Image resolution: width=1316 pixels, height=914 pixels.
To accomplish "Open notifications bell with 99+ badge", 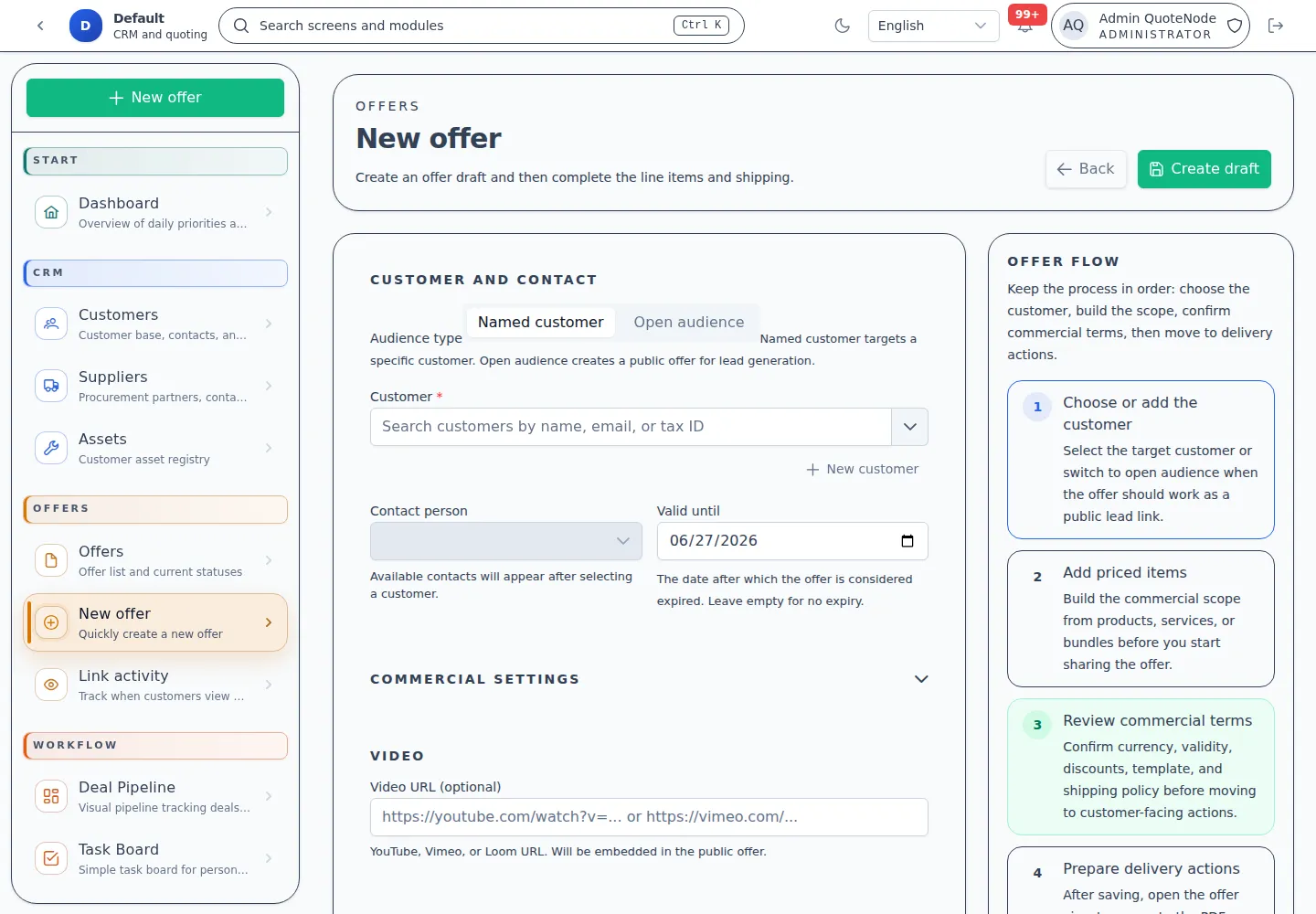I will [1025, 26].
